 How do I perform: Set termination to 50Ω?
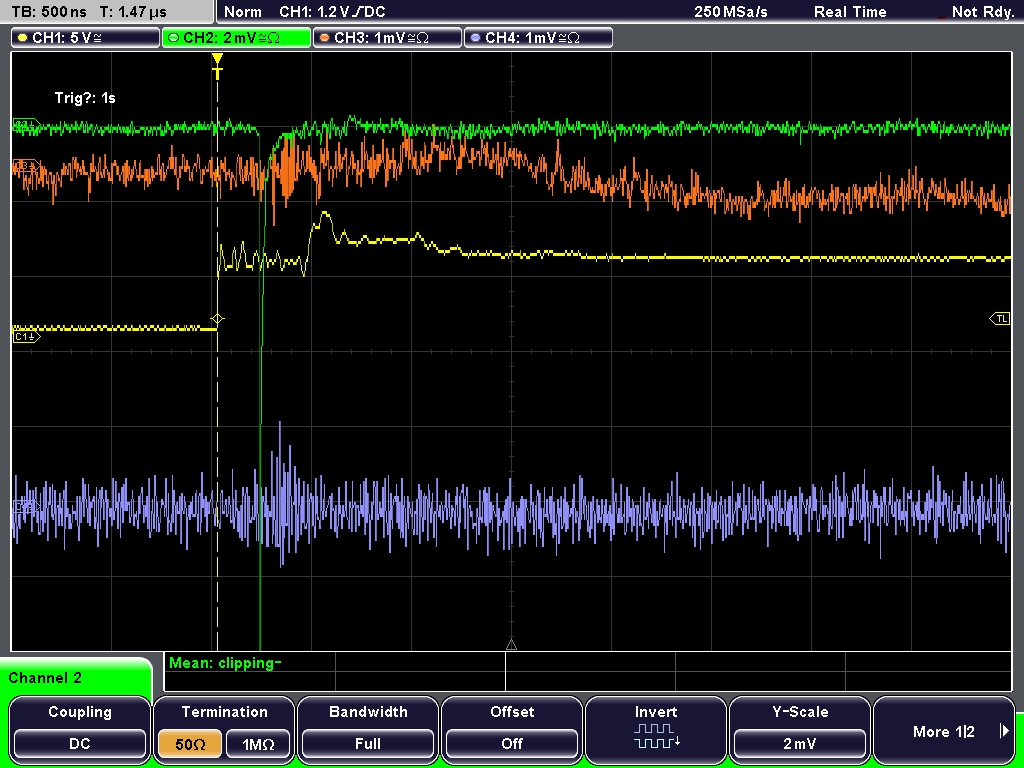click(190, 744)
